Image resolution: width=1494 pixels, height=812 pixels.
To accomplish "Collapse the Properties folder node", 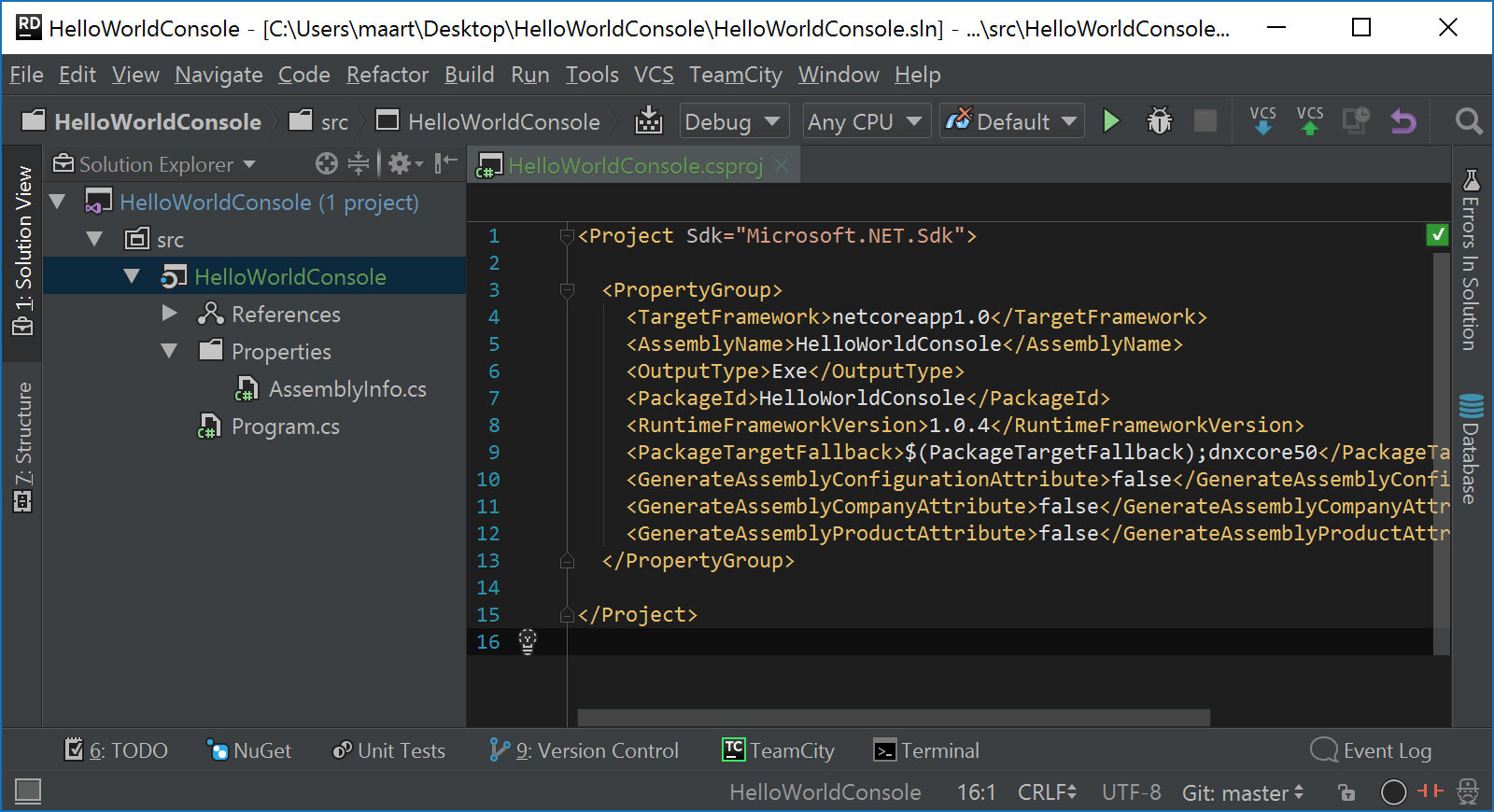I will click(169, 351).
